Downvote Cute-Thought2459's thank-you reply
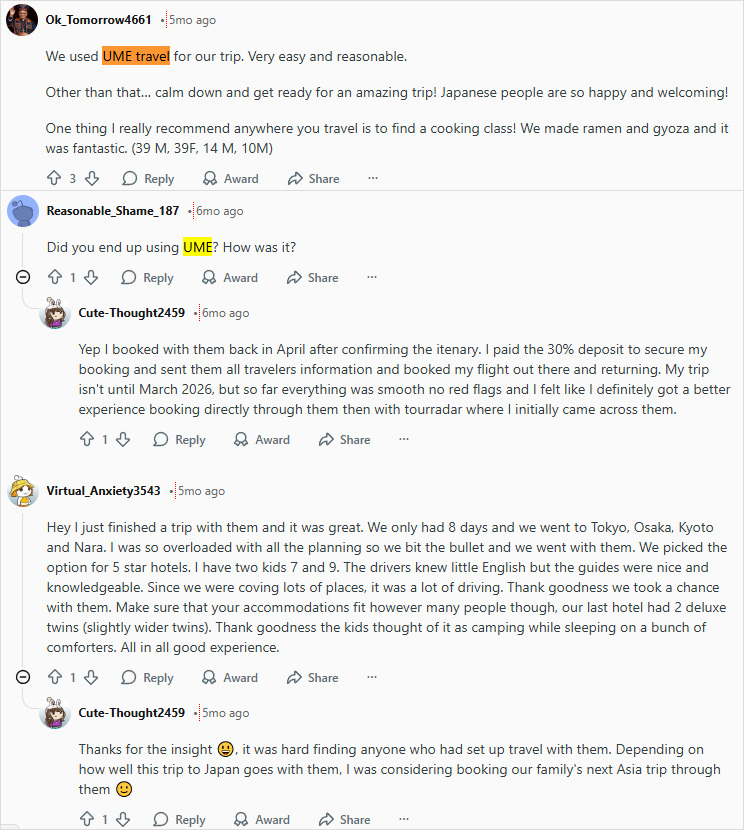 pyautogui.click(x=124, y=819)
